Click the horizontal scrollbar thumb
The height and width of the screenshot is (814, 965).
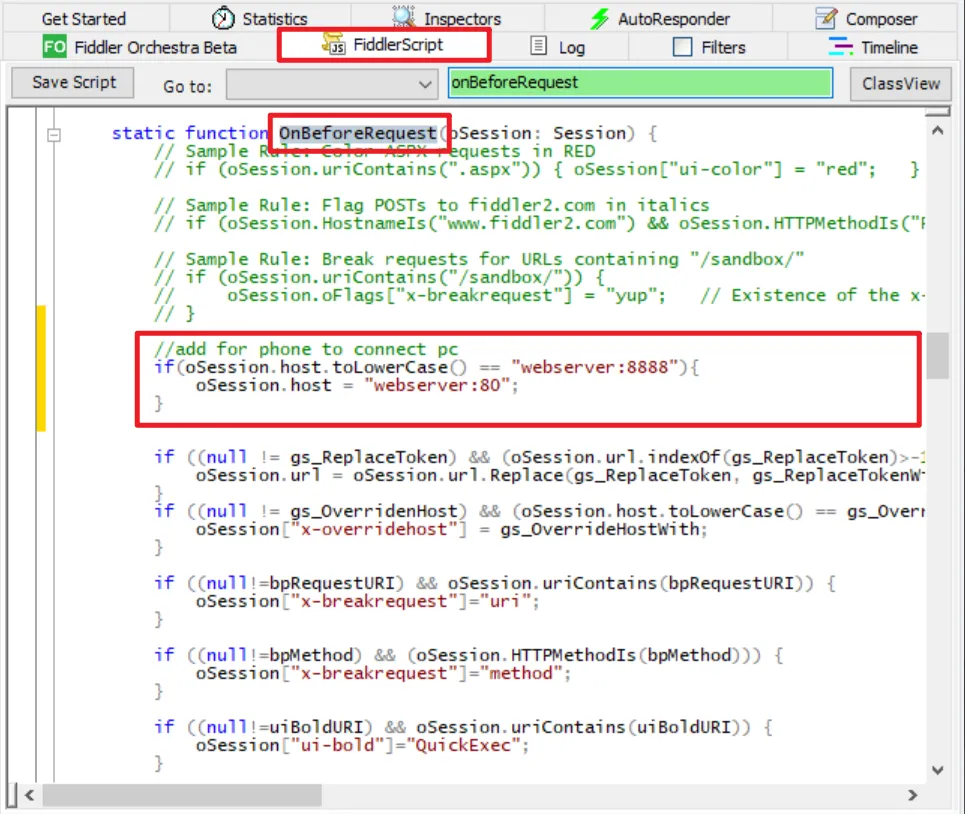182,795
